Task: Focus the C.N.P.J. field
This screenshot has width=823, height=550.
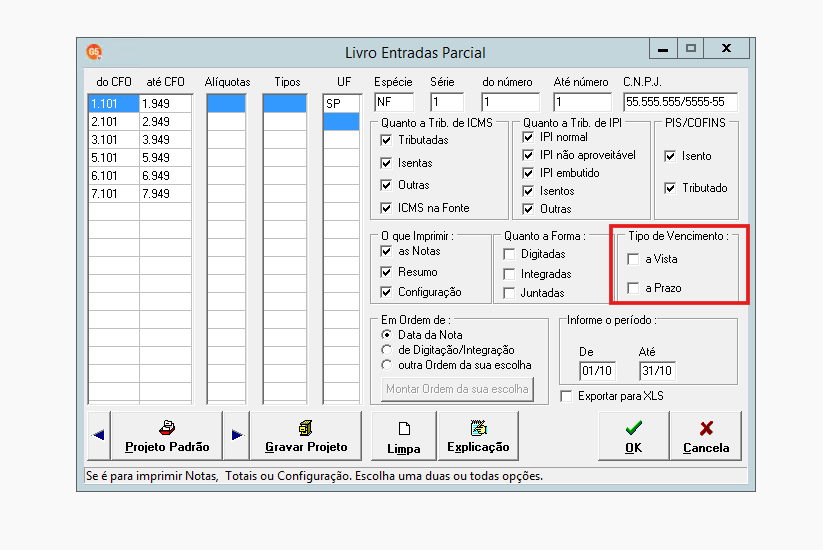Action: [680, 102]
